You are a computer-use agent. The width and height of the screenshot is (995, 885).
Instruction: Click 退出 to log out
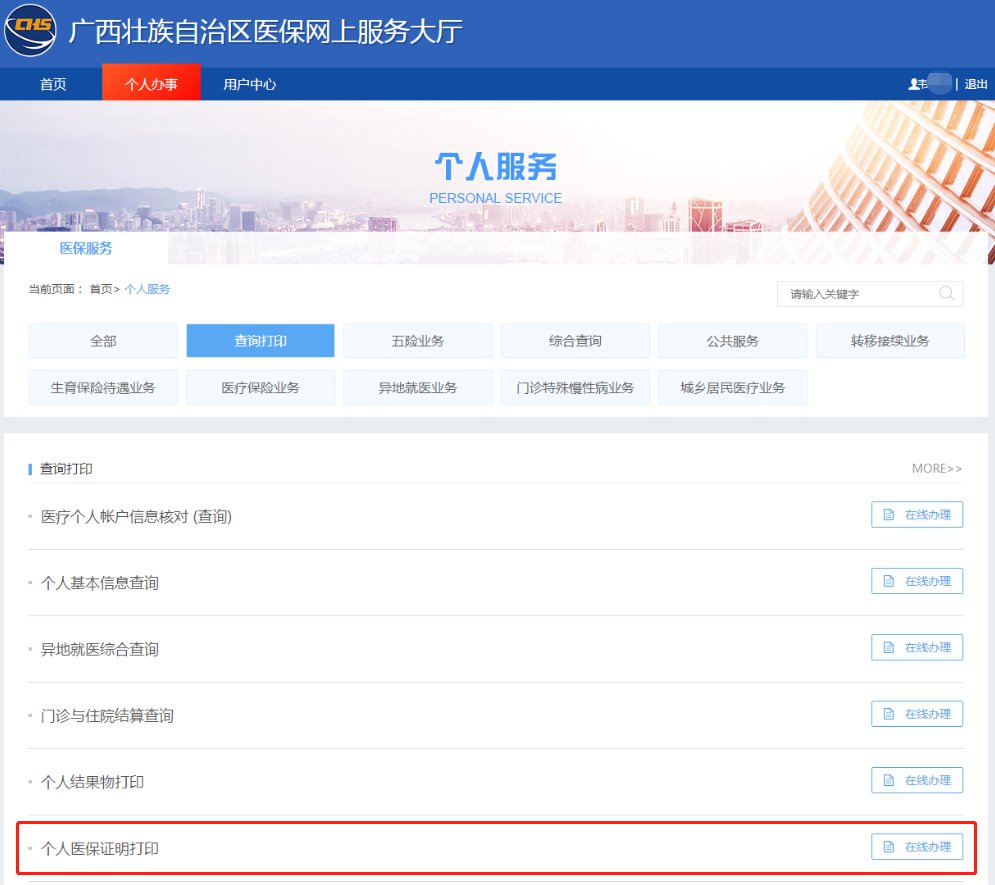tap(975, 85)
